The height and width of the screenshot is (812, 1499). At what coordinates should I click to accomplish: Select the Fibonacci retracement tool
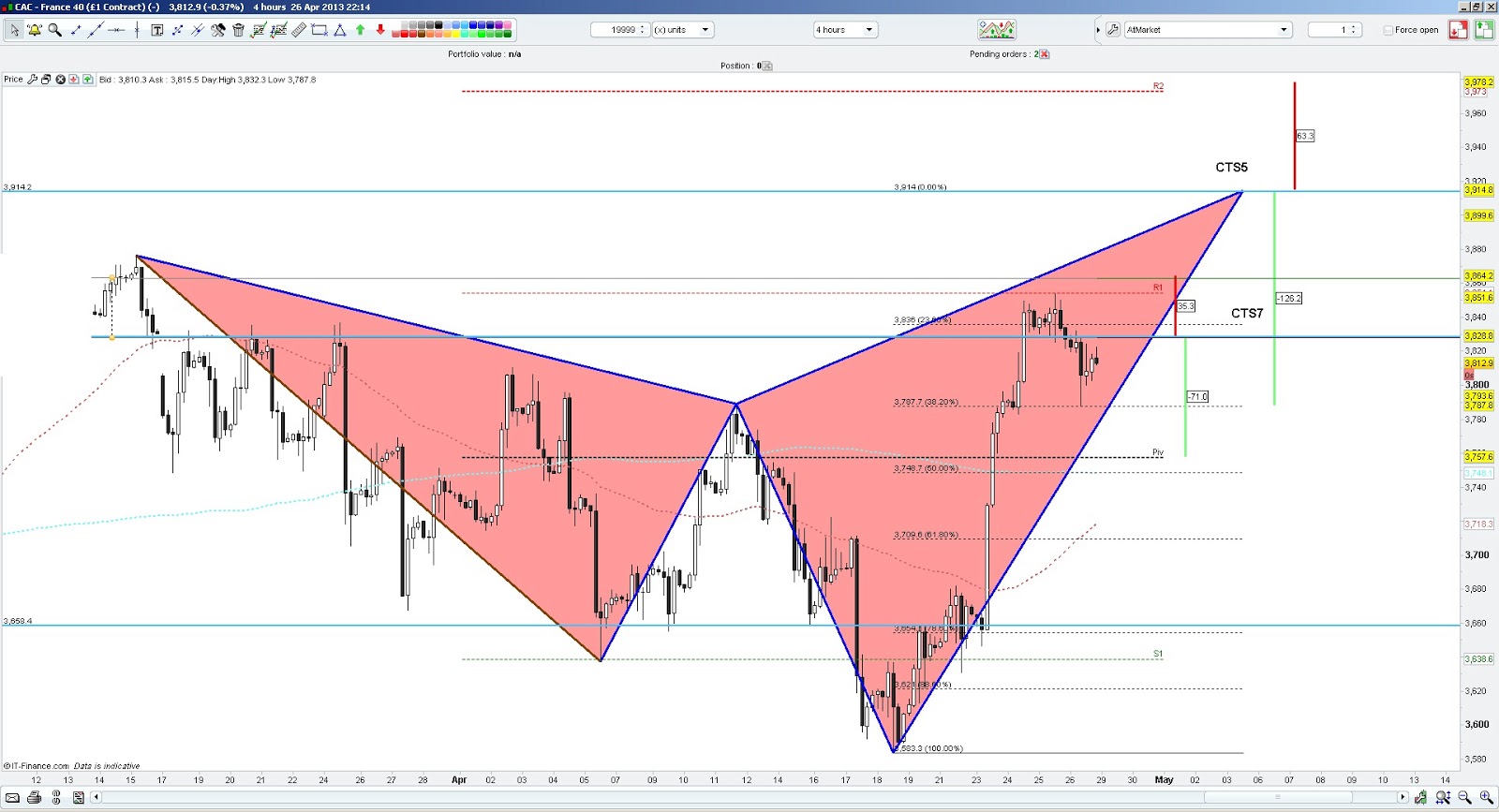[259, 30]
